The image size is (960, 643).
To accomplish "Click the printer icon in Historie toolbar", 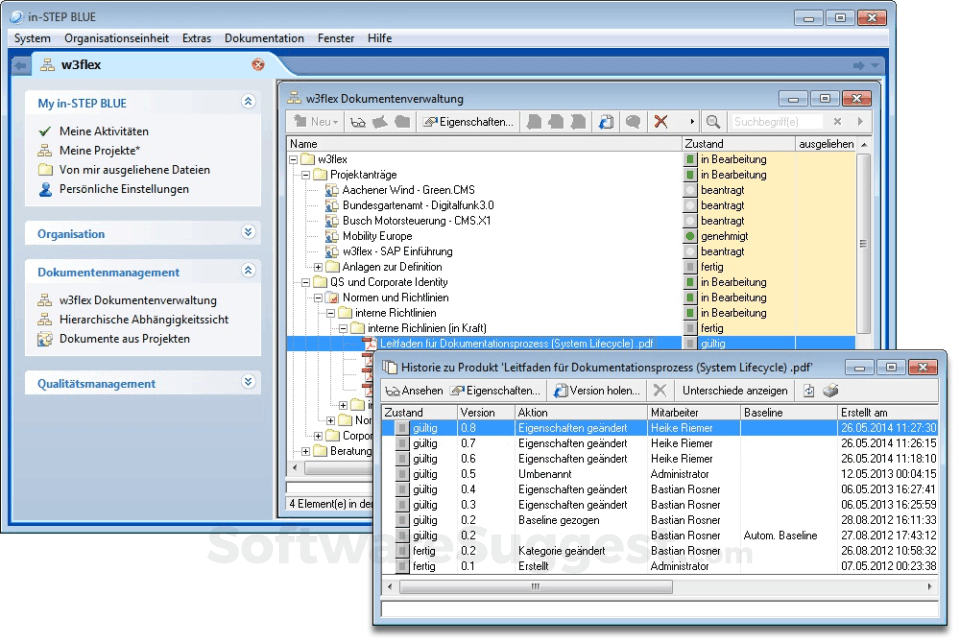I will [x=830, y=391].
